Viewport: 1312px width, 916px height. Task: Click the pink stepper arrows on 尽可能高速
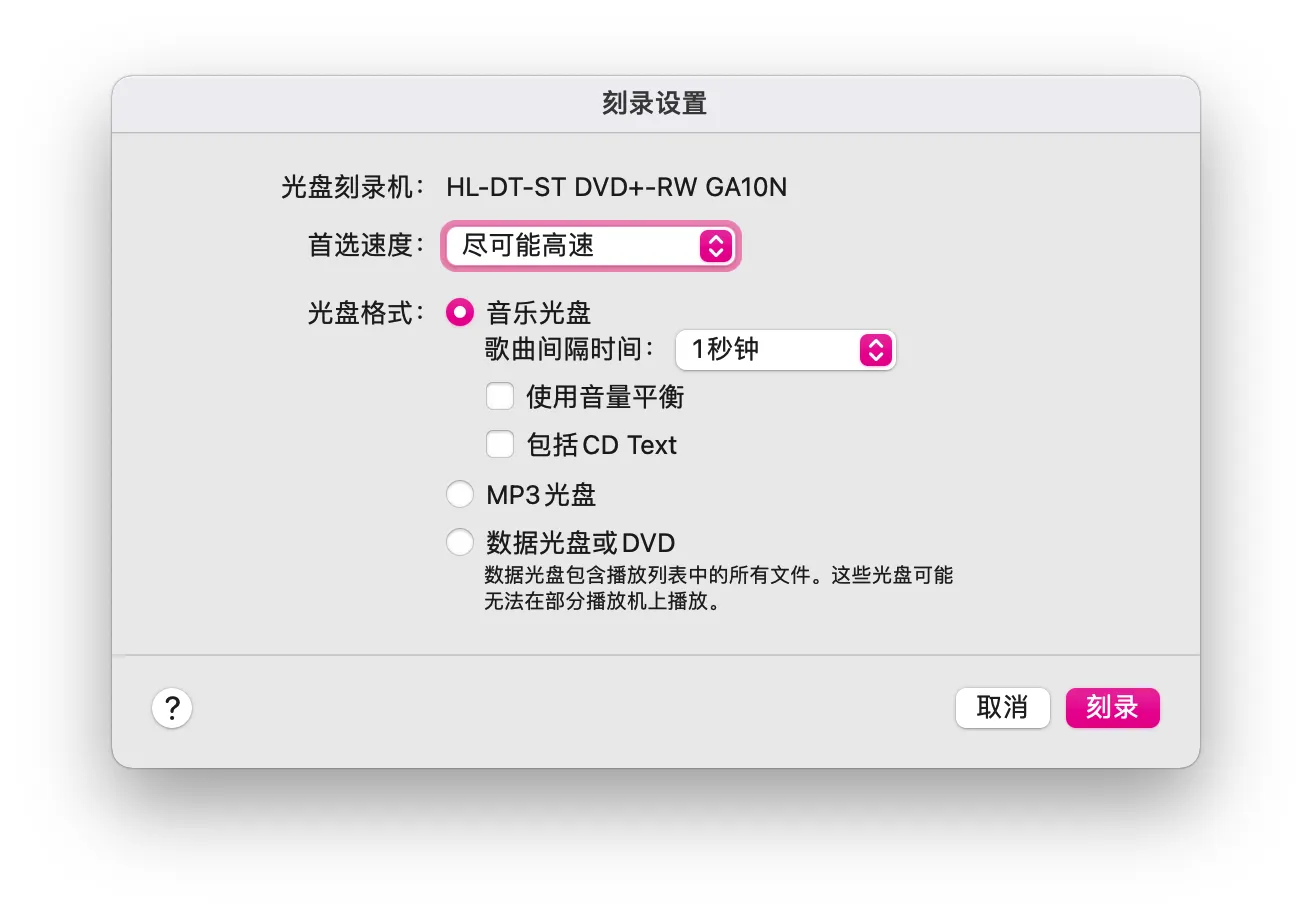pos(716,246)
